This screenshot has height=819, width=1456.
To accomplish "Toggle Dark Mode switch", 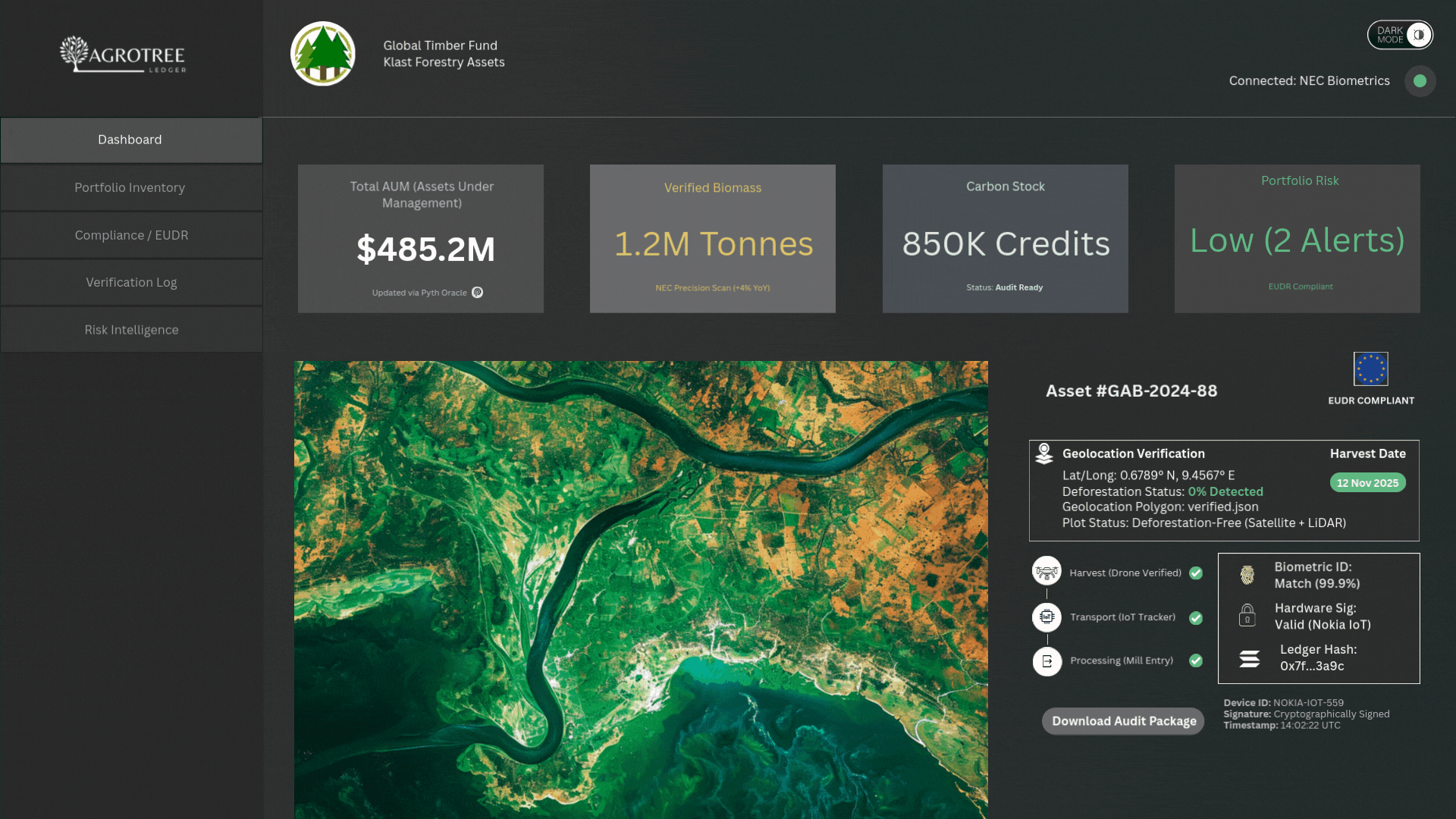I will [1399, 35].
